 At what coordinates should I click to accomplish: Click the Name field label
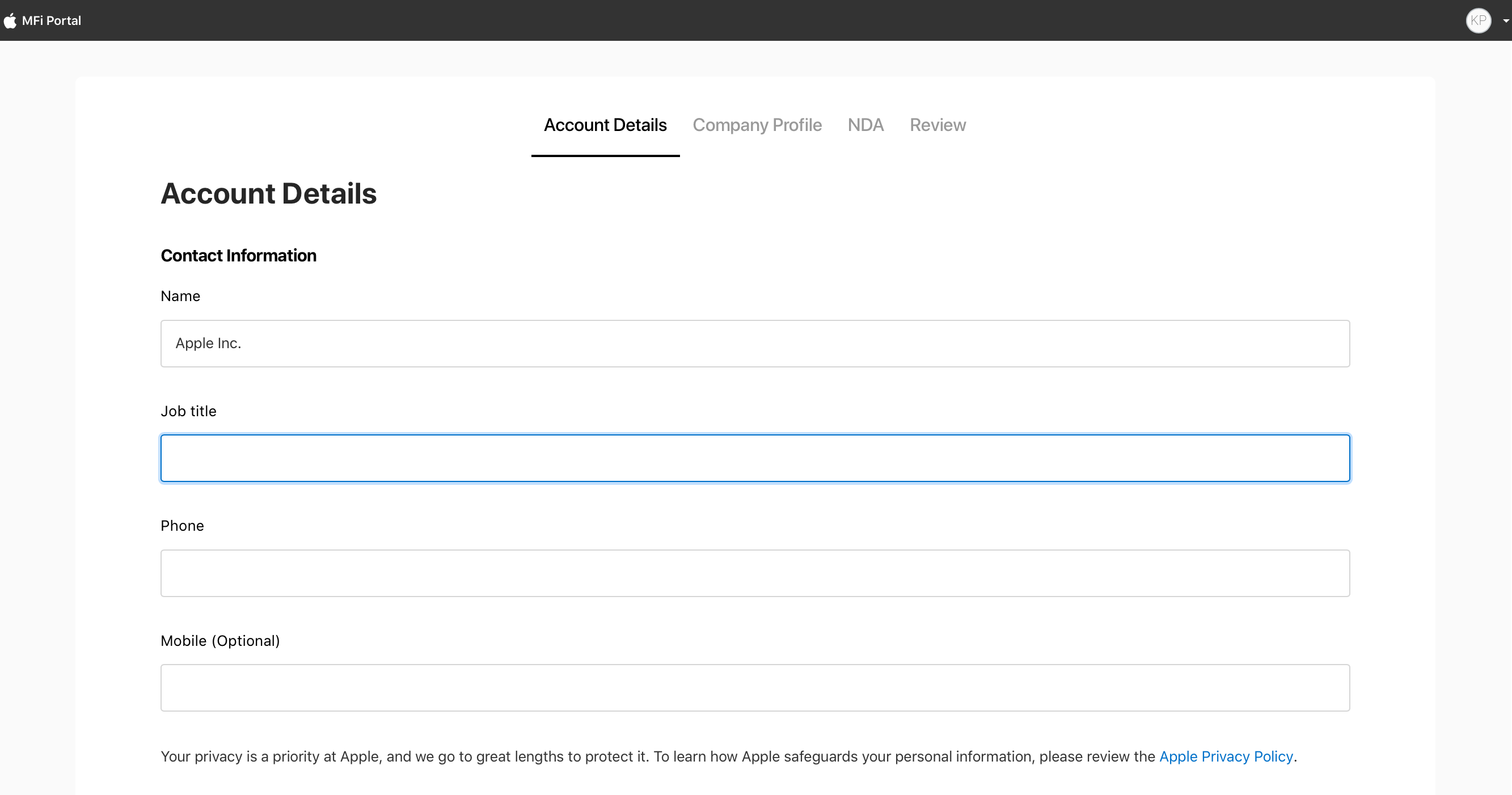(x=180, y=297)
